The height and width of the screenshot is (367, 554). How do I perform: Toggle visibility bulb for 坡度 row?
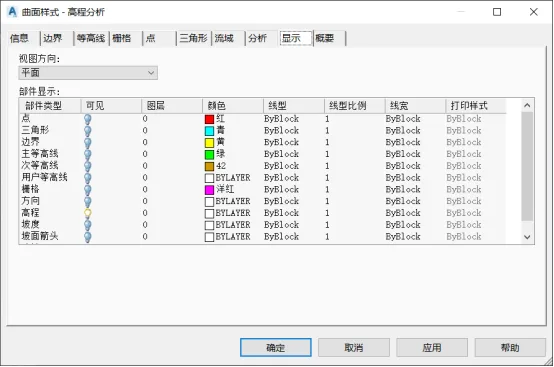tap(88, 225)
